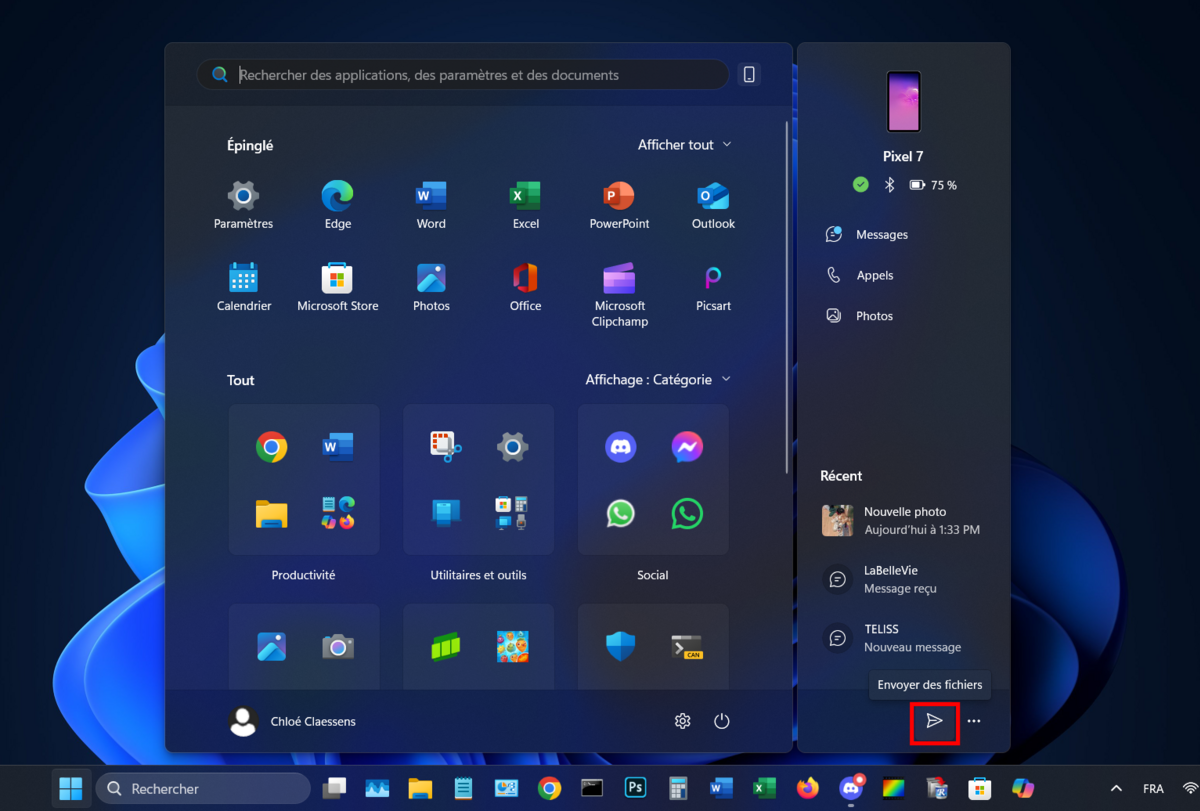
Task: Expand Afficher tout pinned apps
Action: click(685, 145)
